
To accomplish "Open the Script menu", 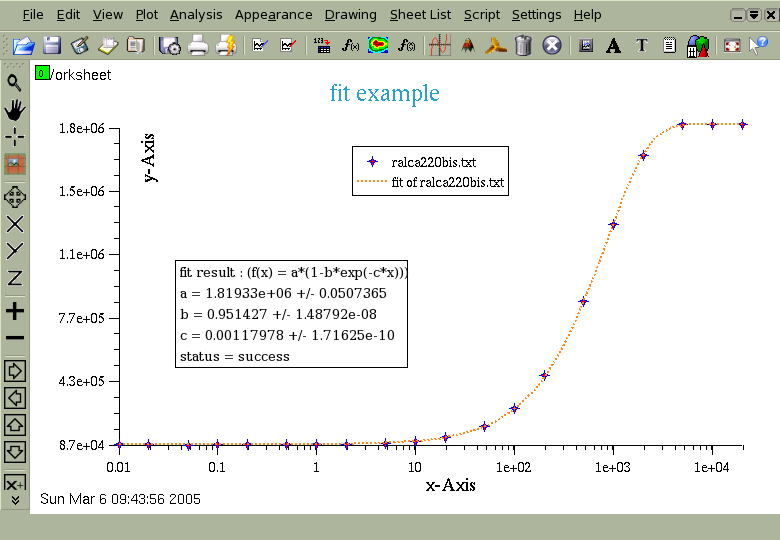I will (x=482, y=15).
